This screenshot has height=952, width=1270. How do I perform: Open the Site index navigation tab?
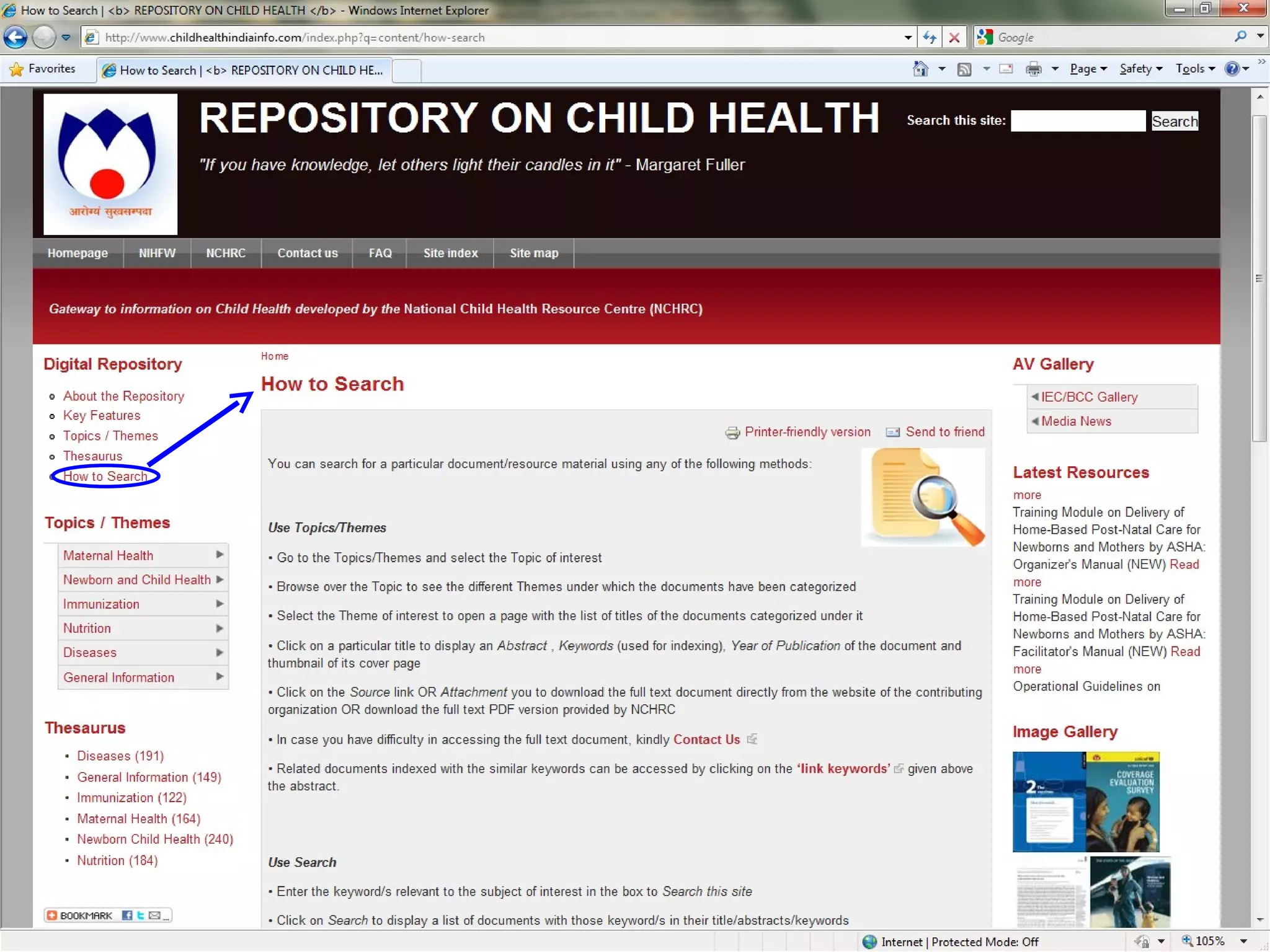[450, 253]
